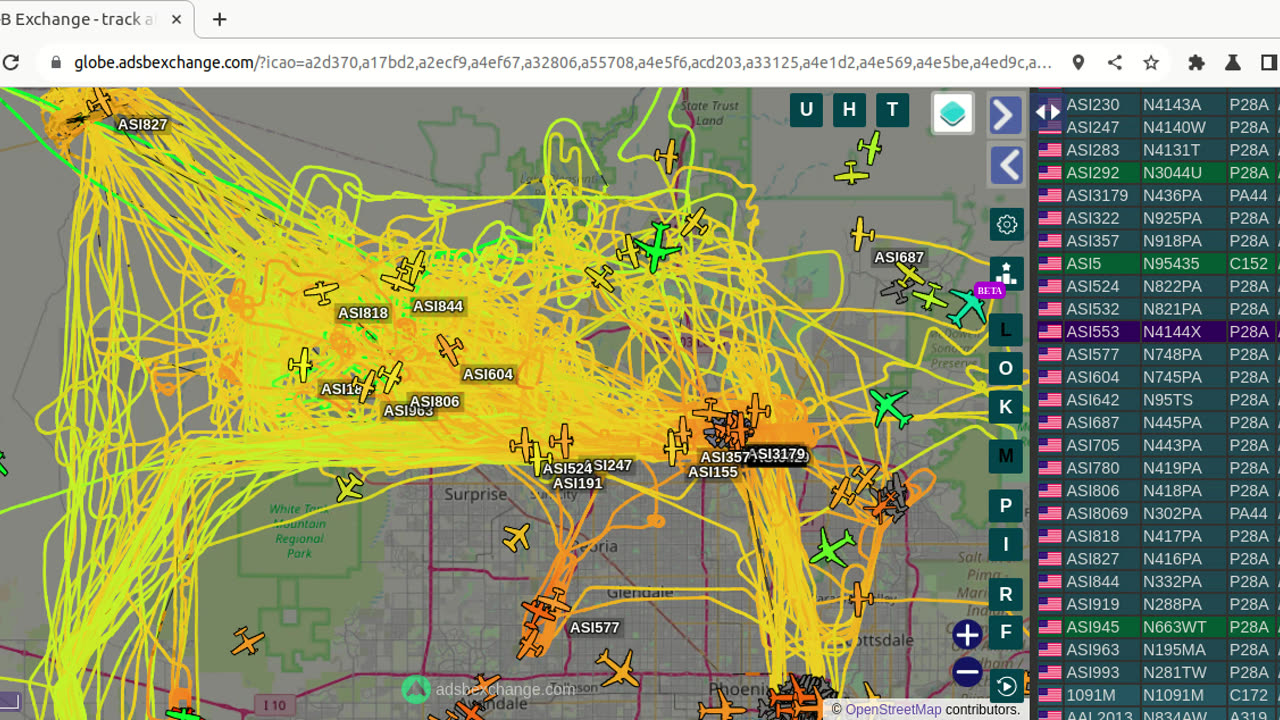Click the ASI844 aircraft label on map
The image size is (1280, 720).
[438, 306]
